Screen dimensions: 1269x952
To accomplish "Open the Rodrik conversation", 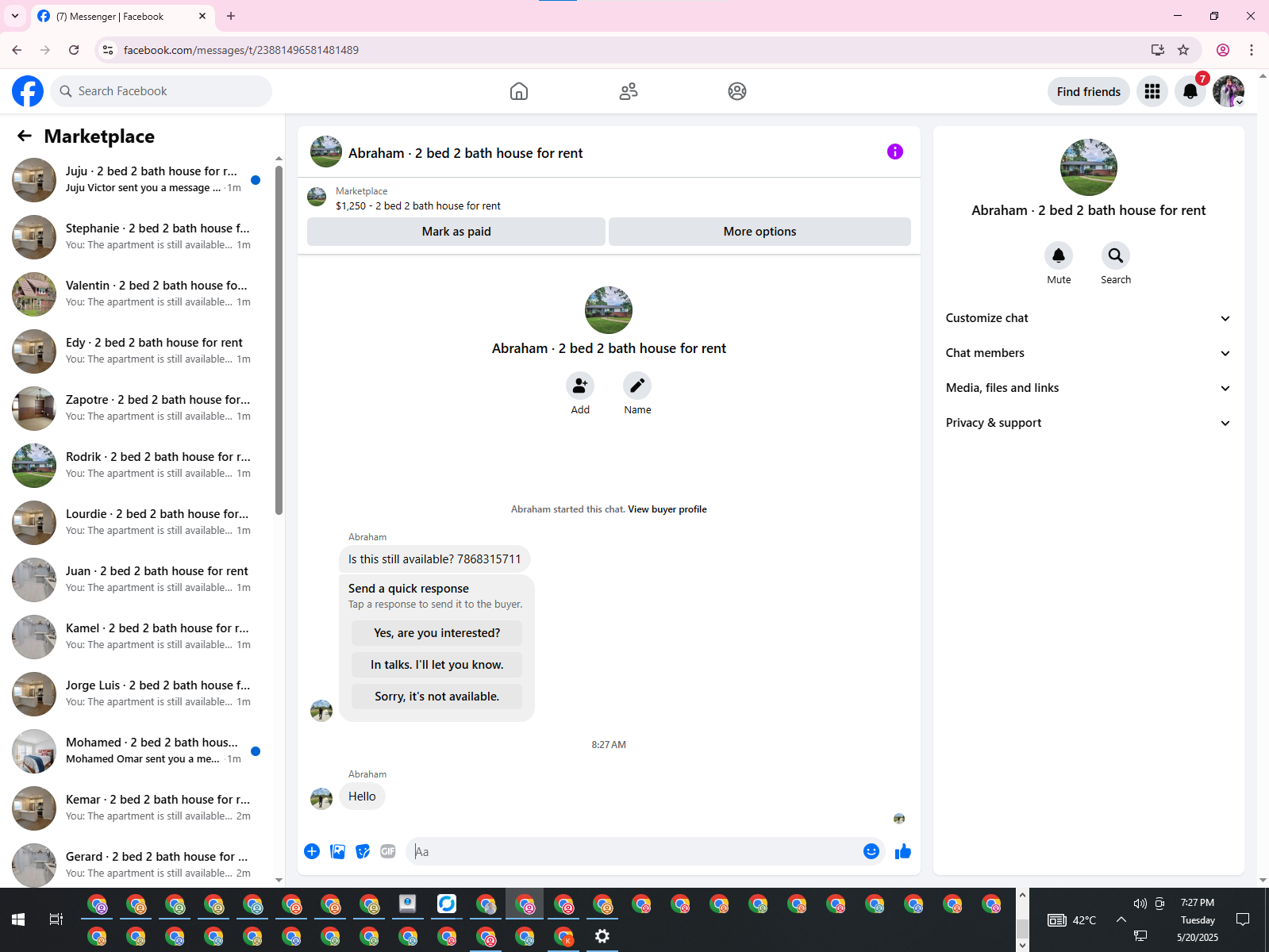I will pos(137,466).
